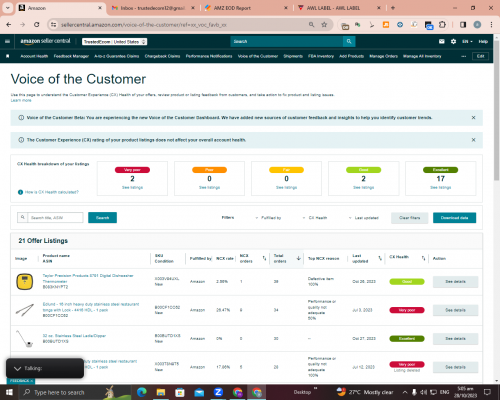The height and width of the screenshot is (400, 500).
Task: Dismiss the CX rating account health banner
Action: [x=473, y=140]
